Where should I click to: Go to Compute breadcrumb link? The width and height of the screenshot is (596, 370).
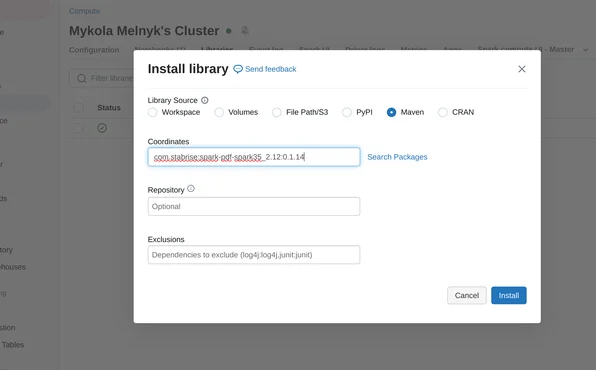click(84, 11)
